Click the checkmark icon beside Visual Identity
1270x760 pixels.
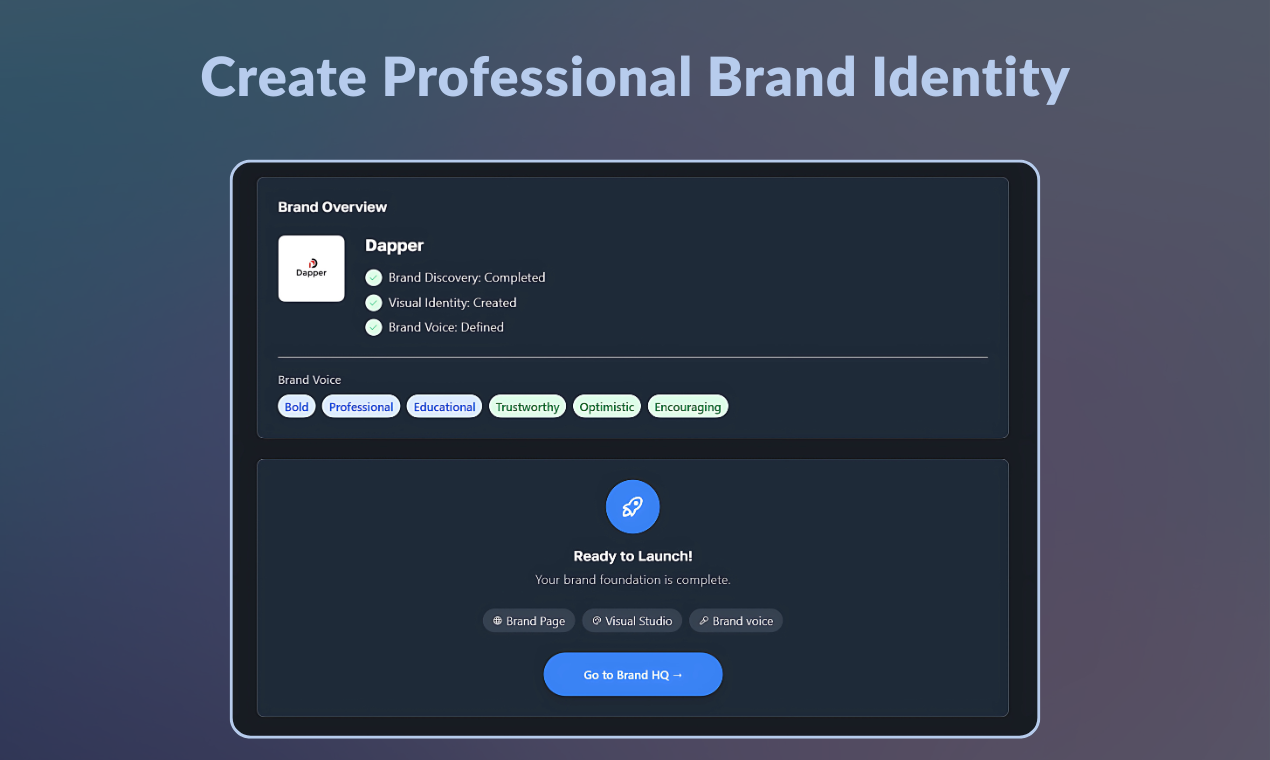[x=373, y=302]
